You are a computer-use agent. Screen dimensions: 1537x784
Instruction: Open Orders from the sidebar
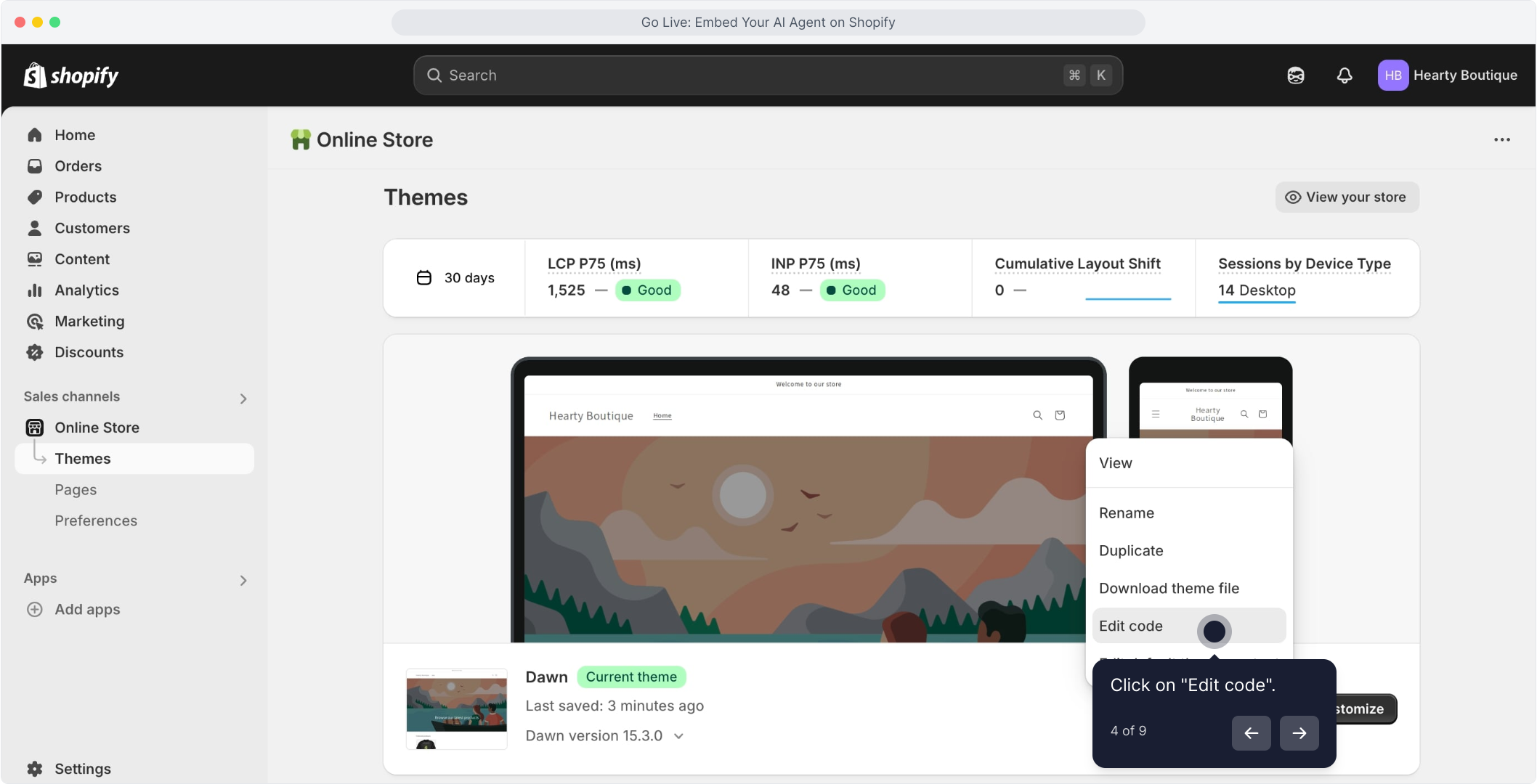tap(78, 166)
